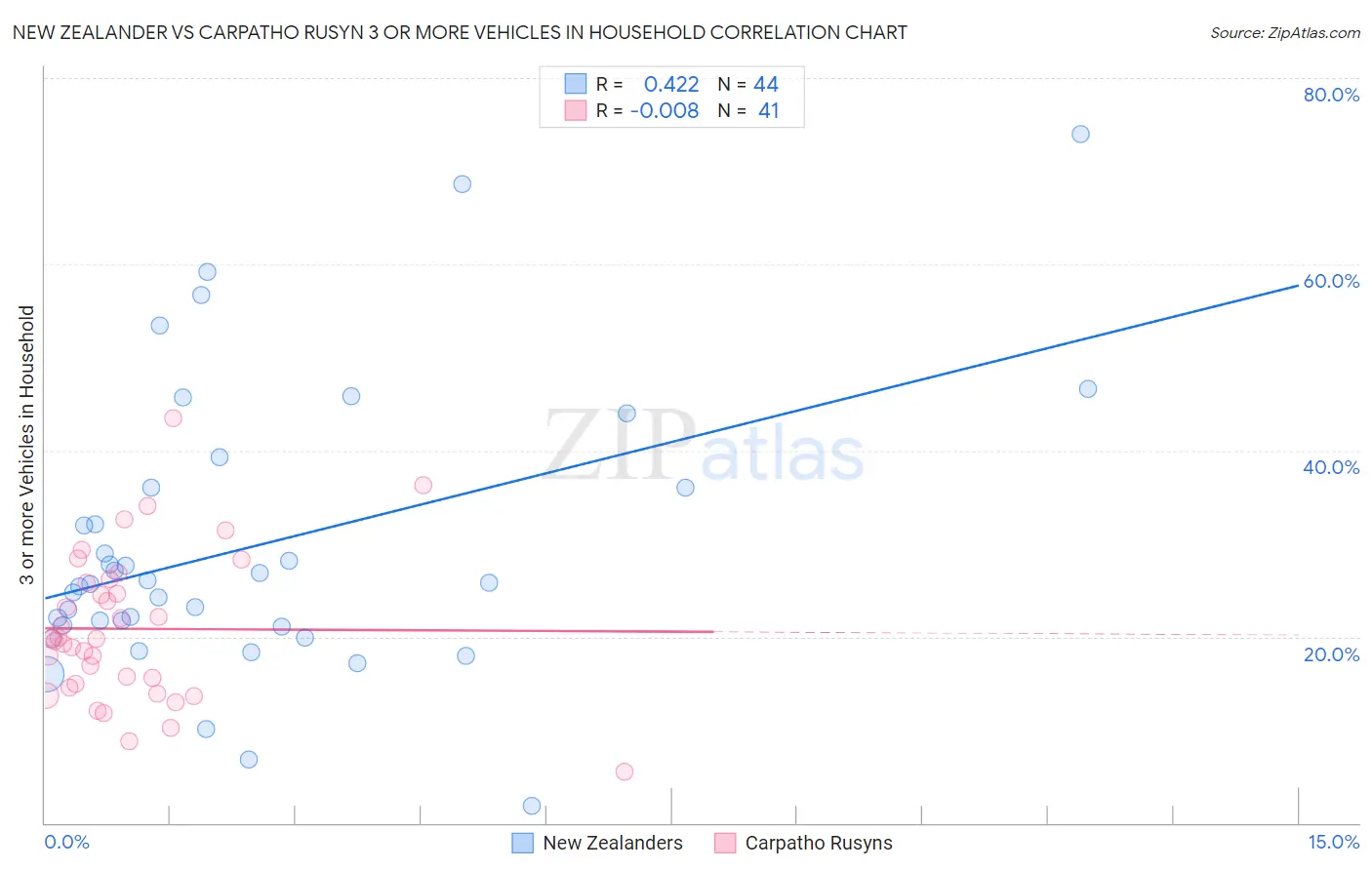Click the pink point at the lower middle

click(625, 771)
